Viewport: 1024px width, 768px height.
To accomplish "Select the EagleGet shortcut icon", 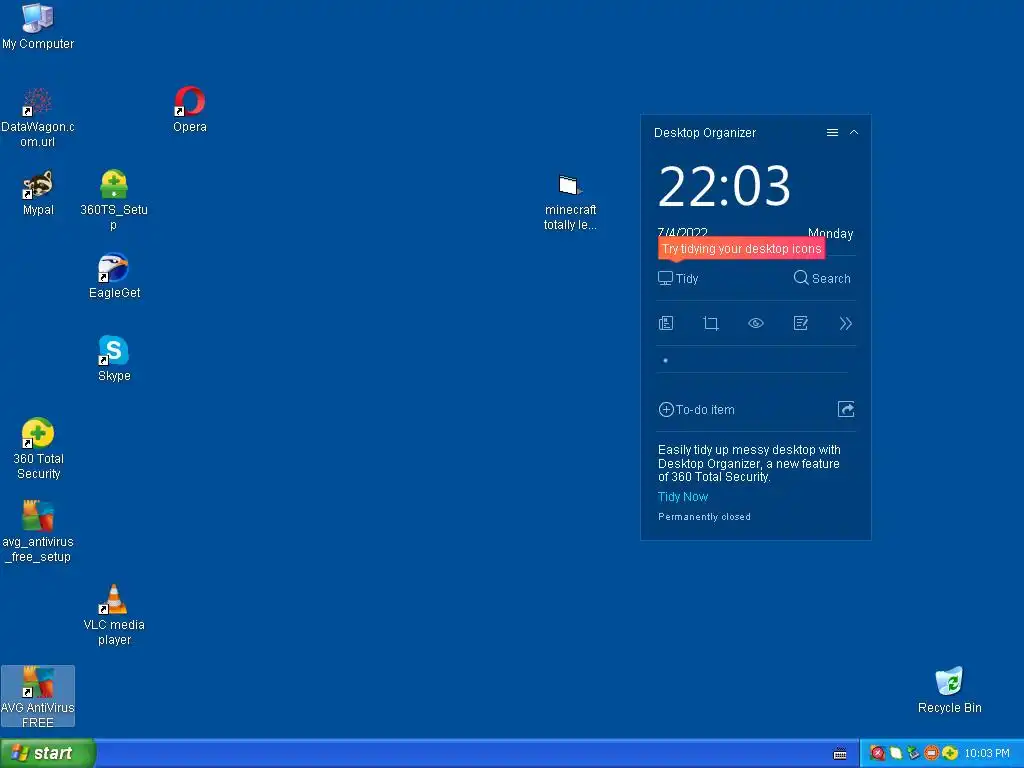I will 114,276.
